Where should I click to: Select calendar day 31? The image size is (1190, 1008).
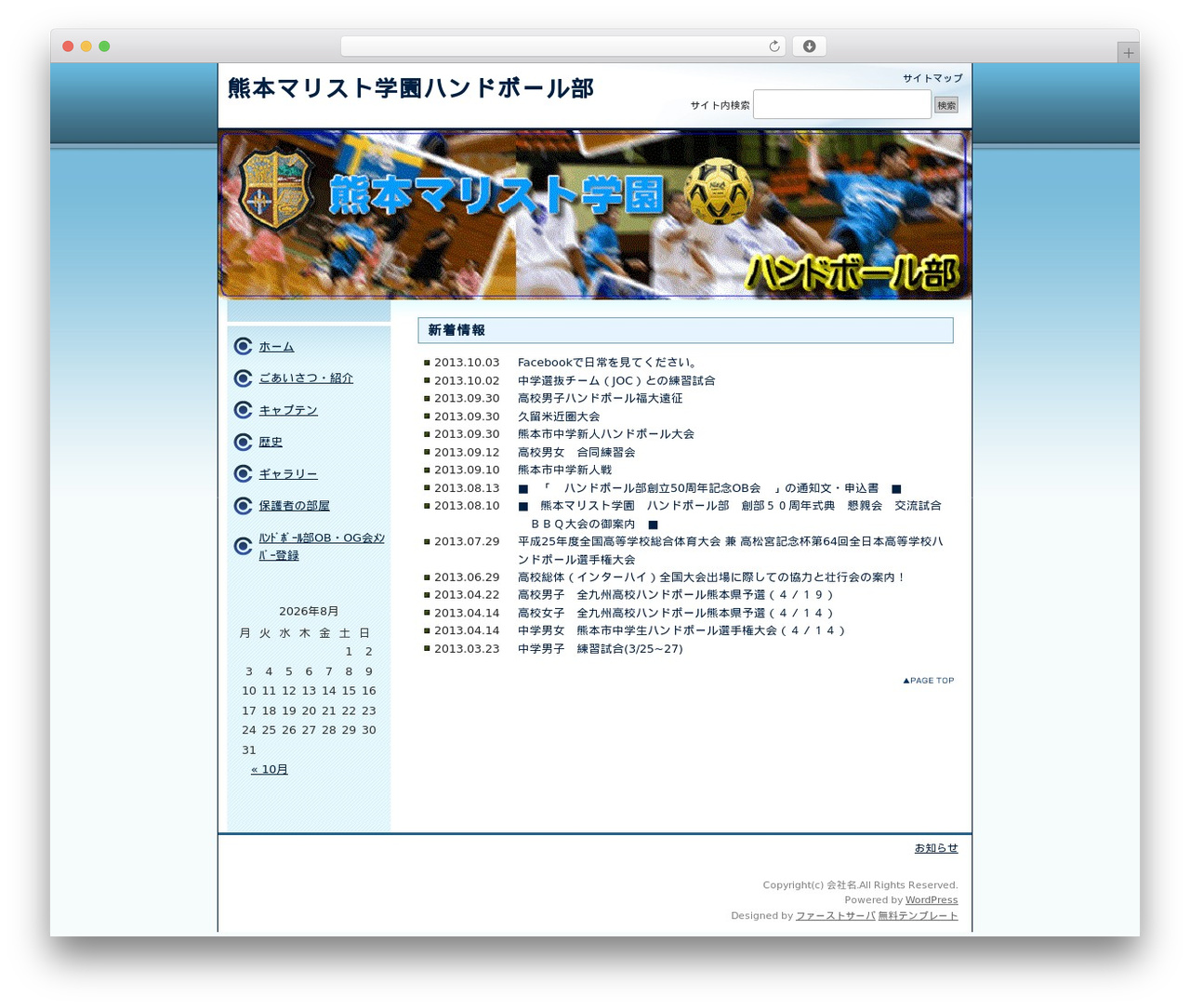[x=249, y=750]
